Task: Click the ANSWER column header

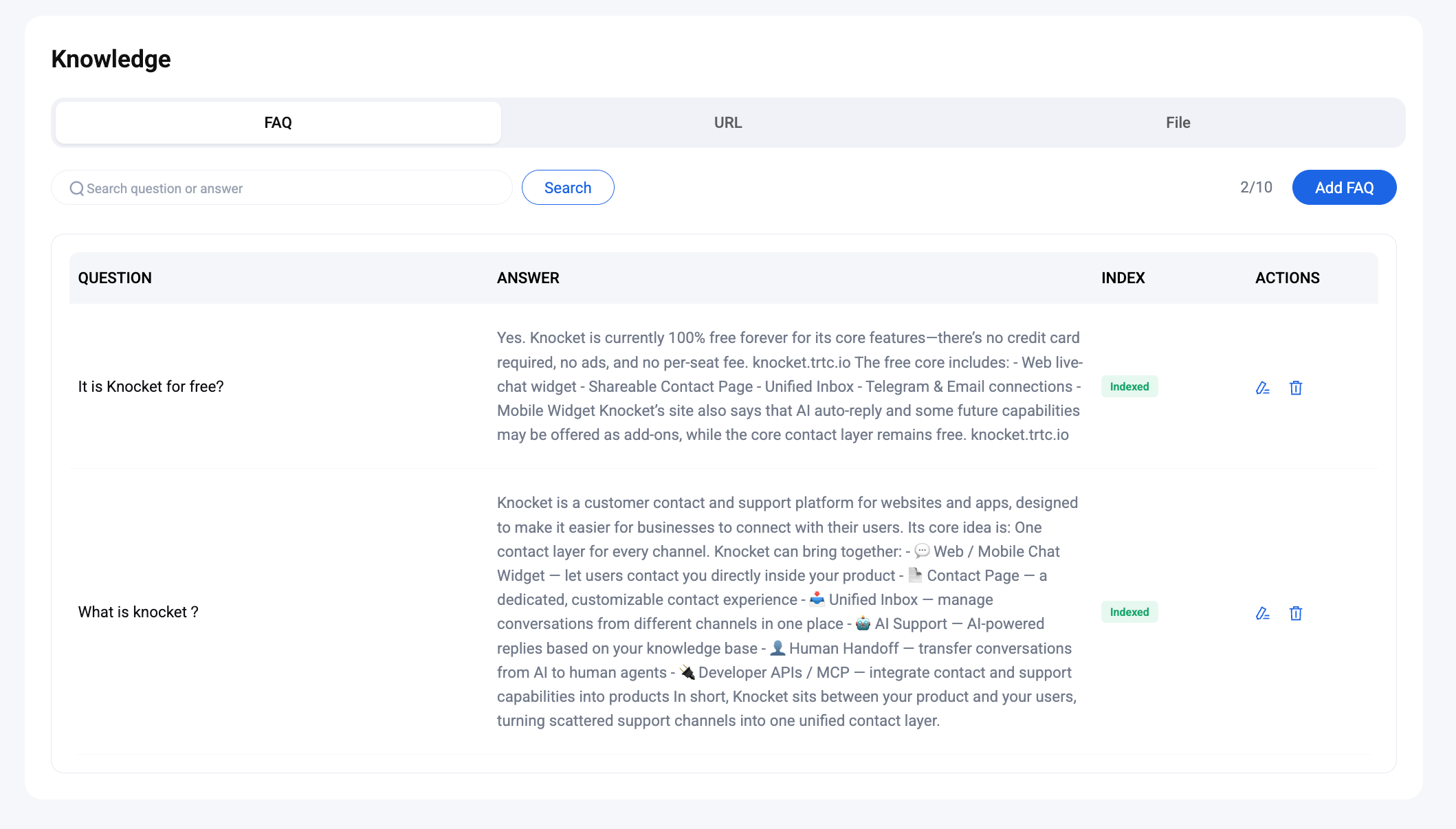Action: pos(528,278)
